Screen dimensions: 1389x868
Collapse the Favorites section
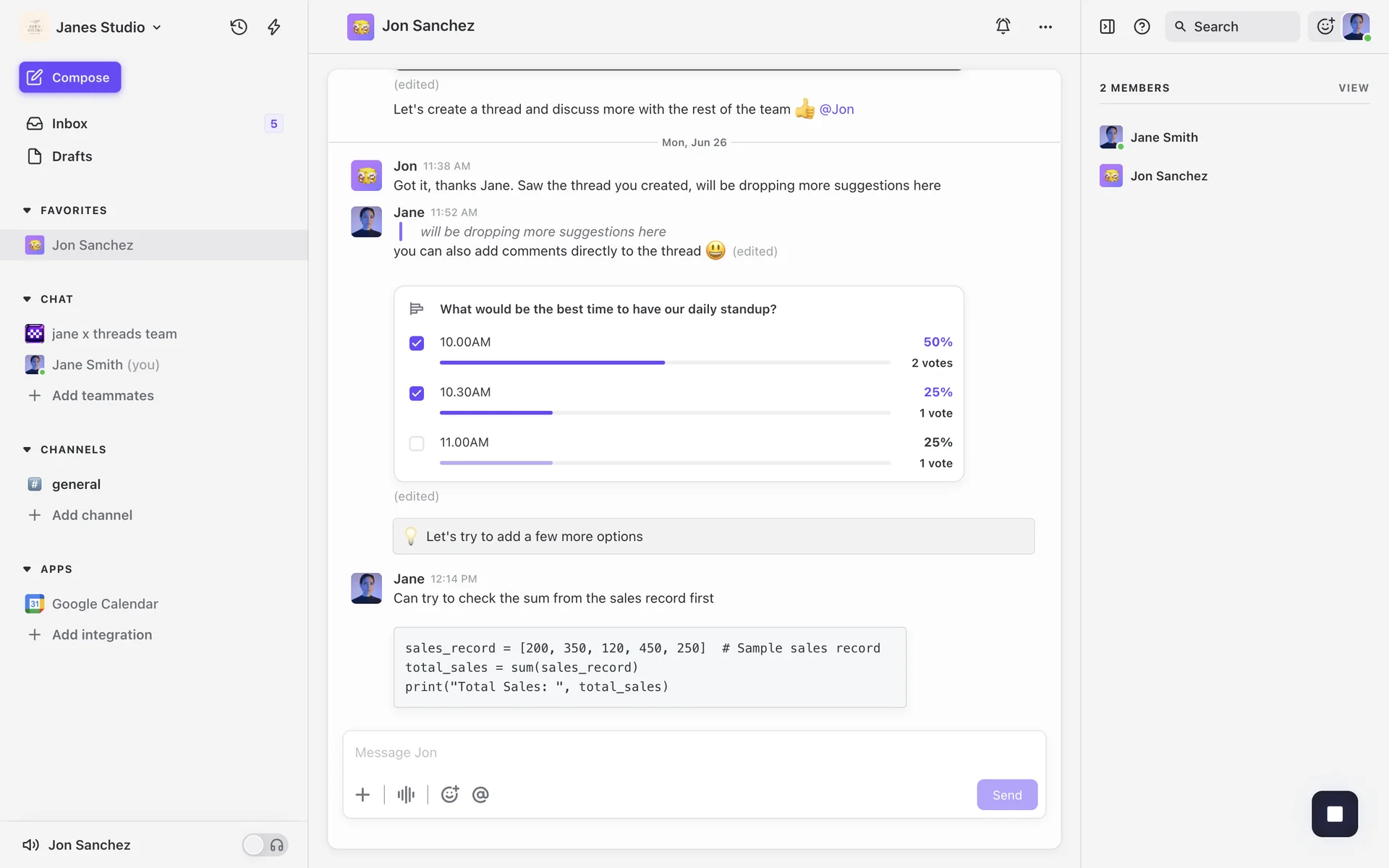[27, 210]
